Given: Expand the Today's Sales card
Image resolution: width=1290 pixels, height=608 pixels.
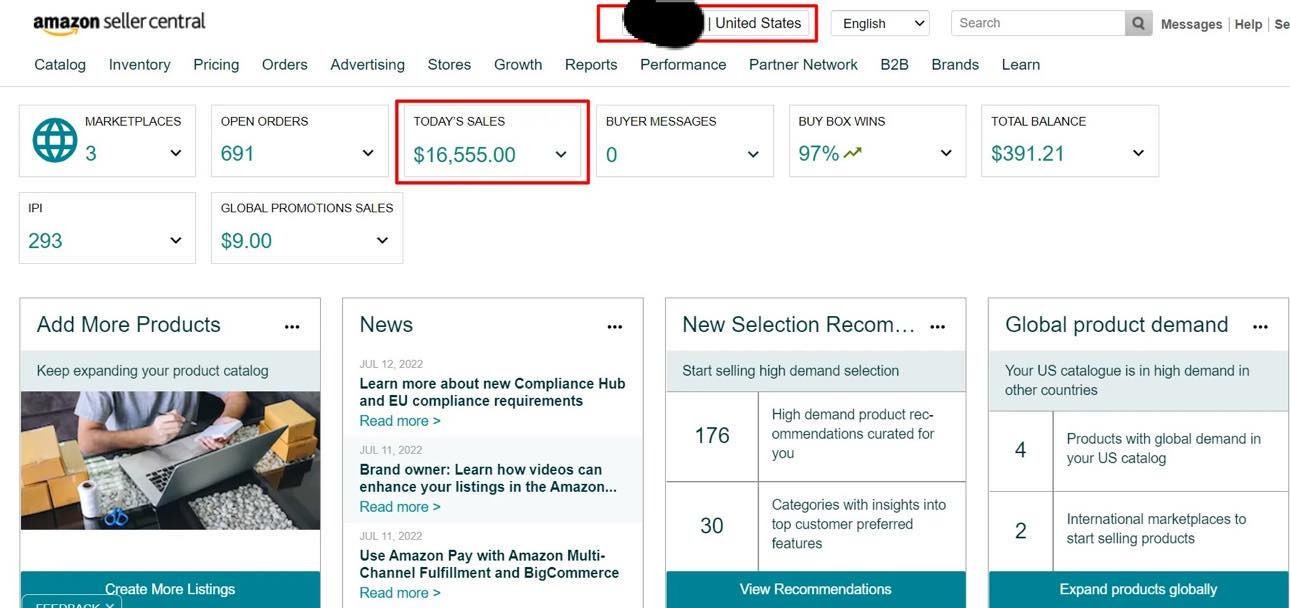Looking at the screenshot, I should (561, 154).
